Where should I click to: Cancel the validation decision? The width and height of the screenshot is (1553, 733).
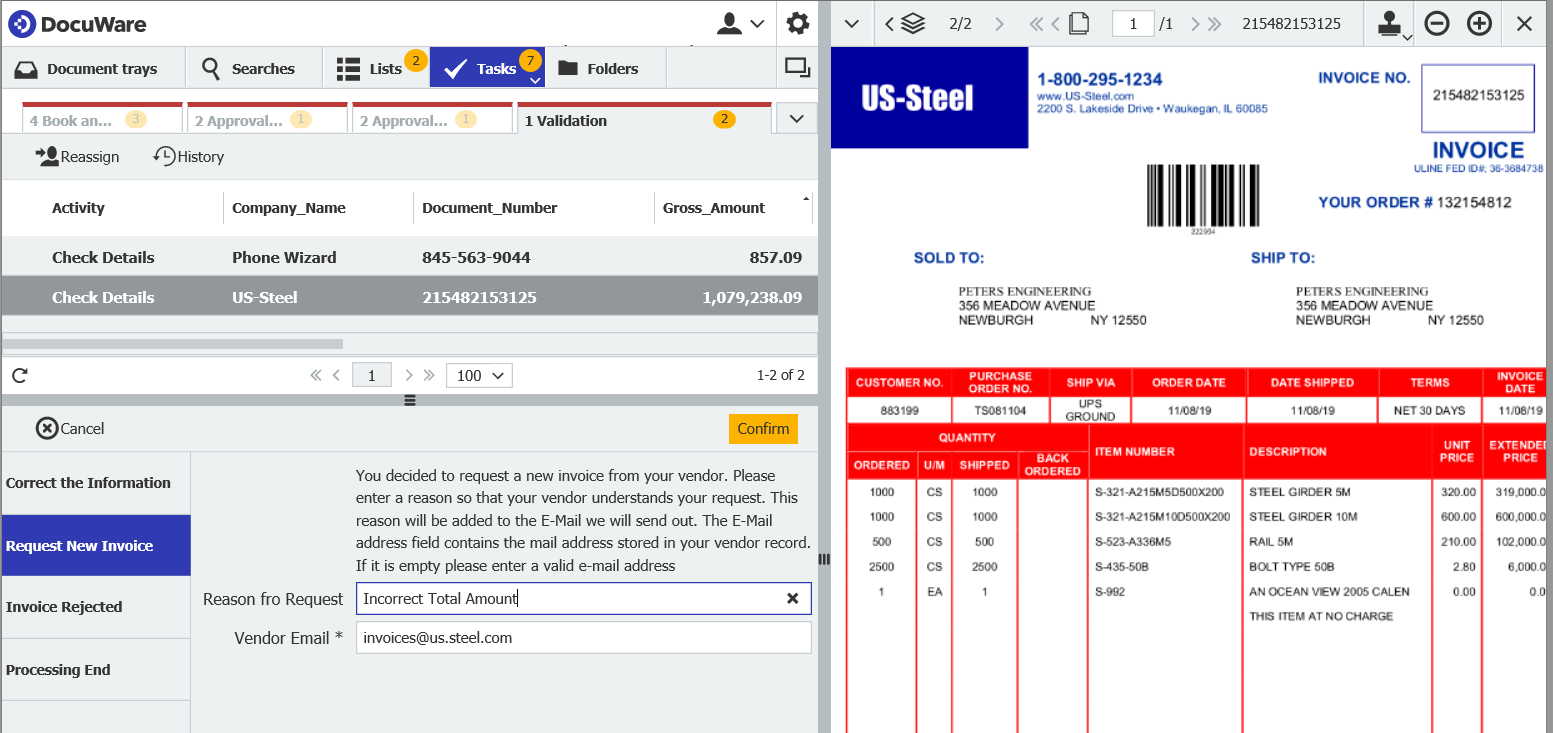pos(70,428)
